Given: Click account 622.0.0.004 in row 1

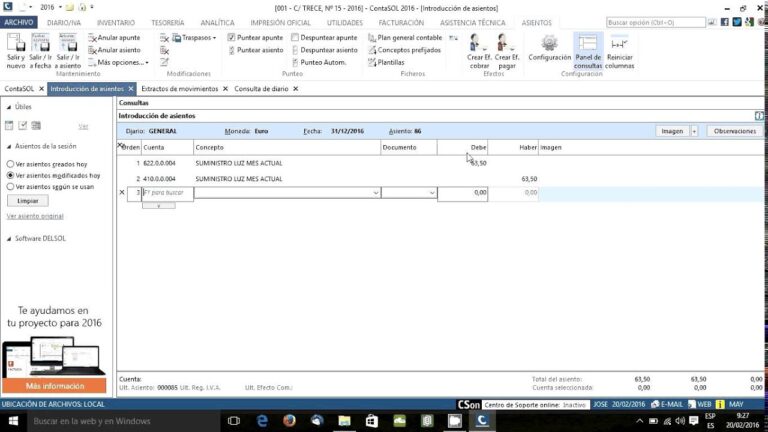Looking at the screenshot, I should (159, 163).
